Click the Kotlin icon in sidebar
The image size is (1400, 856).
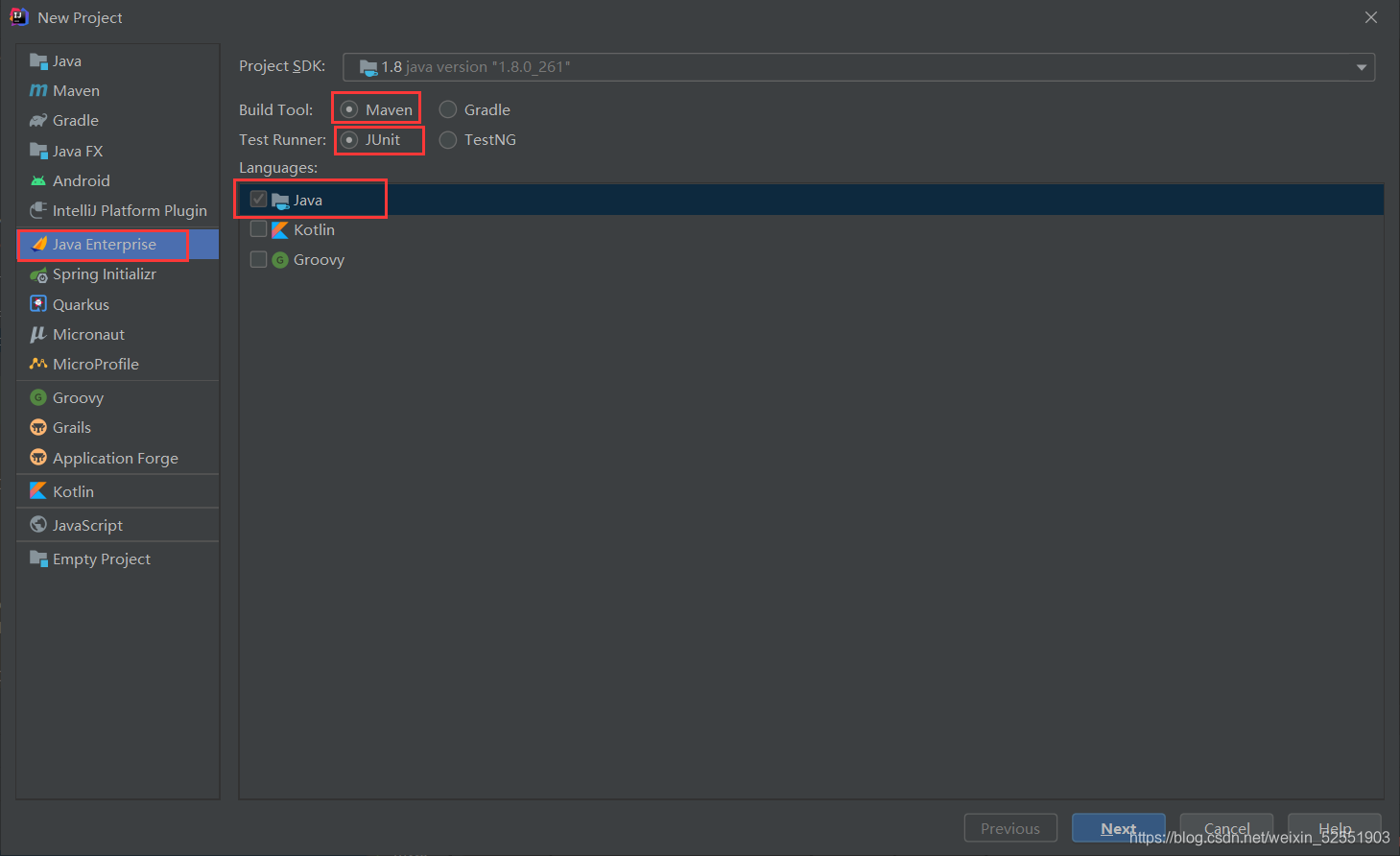coord(38,490)
